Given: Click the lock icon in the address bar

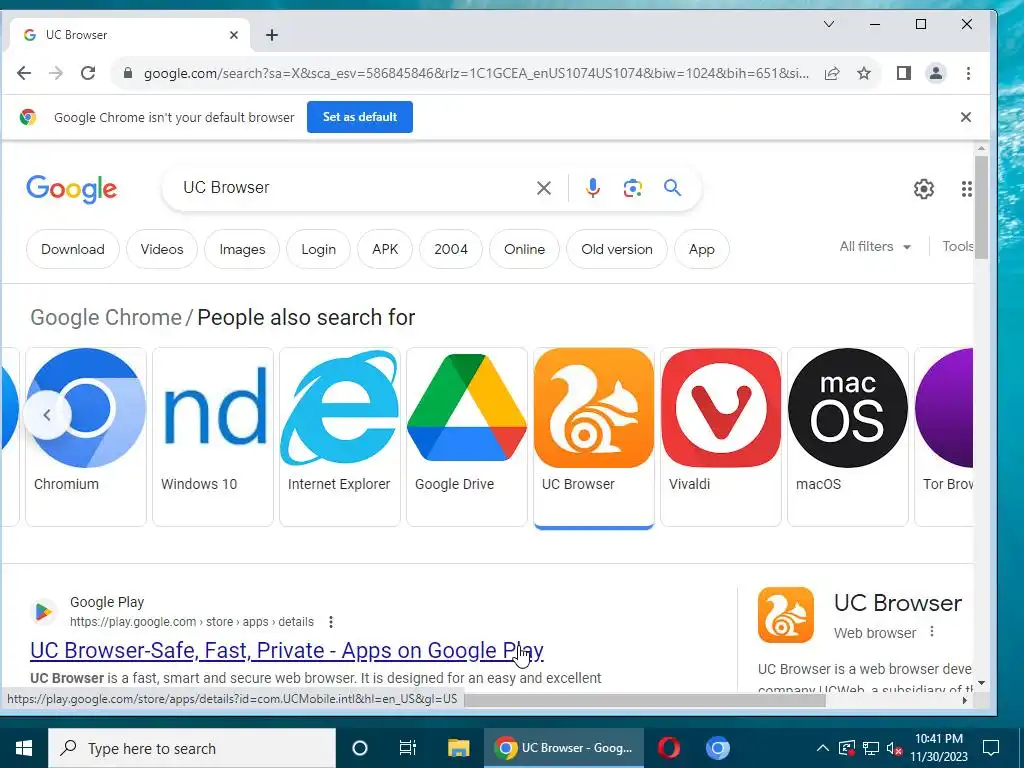Looking at the screenshot, I should (x=128, y=73).
